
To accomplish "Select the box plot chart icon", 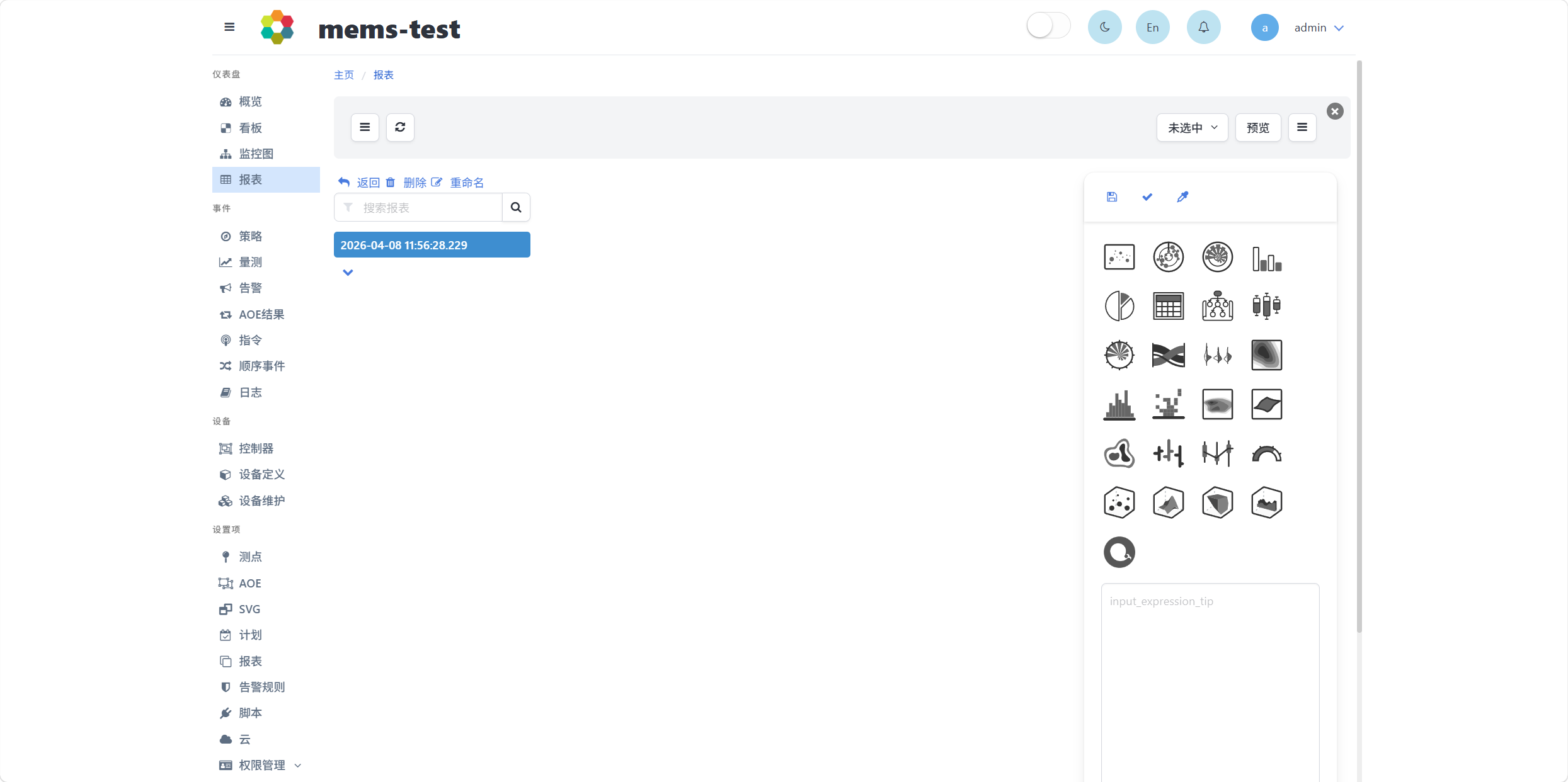I will pos(1267,306).
